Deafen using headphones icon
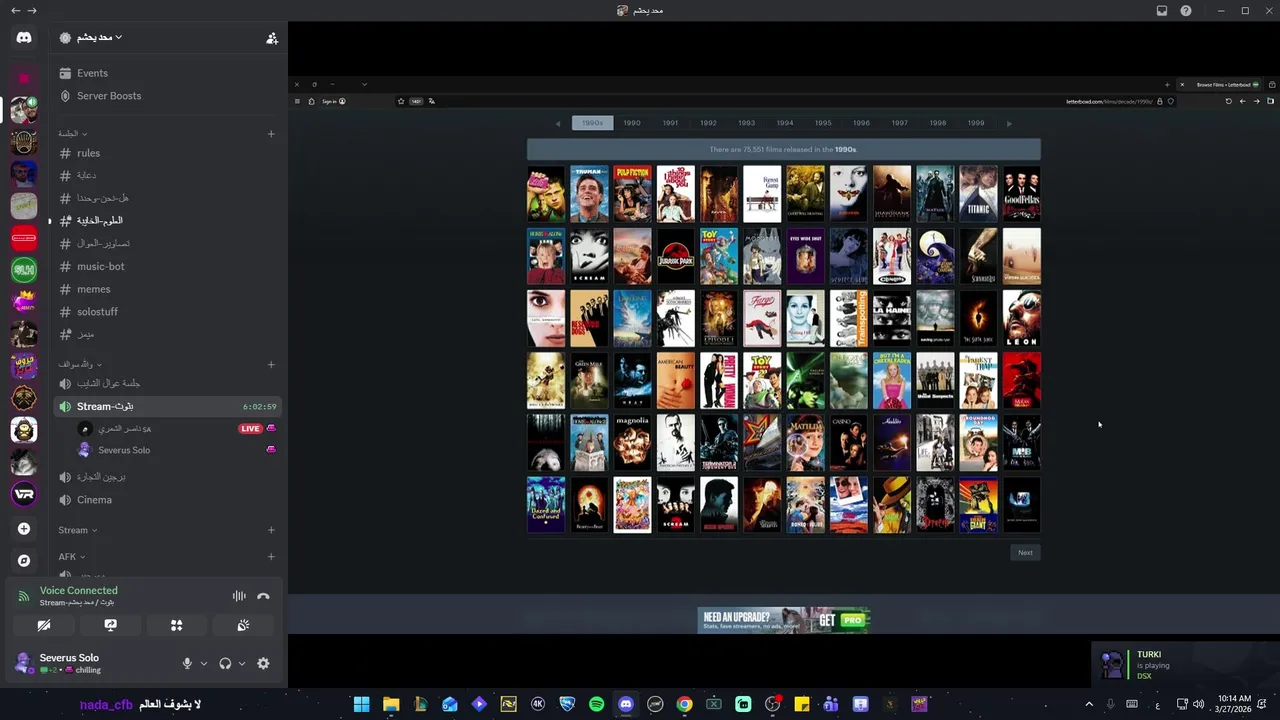Screen dimensions: 1280x720 click(x=225, y=664)
